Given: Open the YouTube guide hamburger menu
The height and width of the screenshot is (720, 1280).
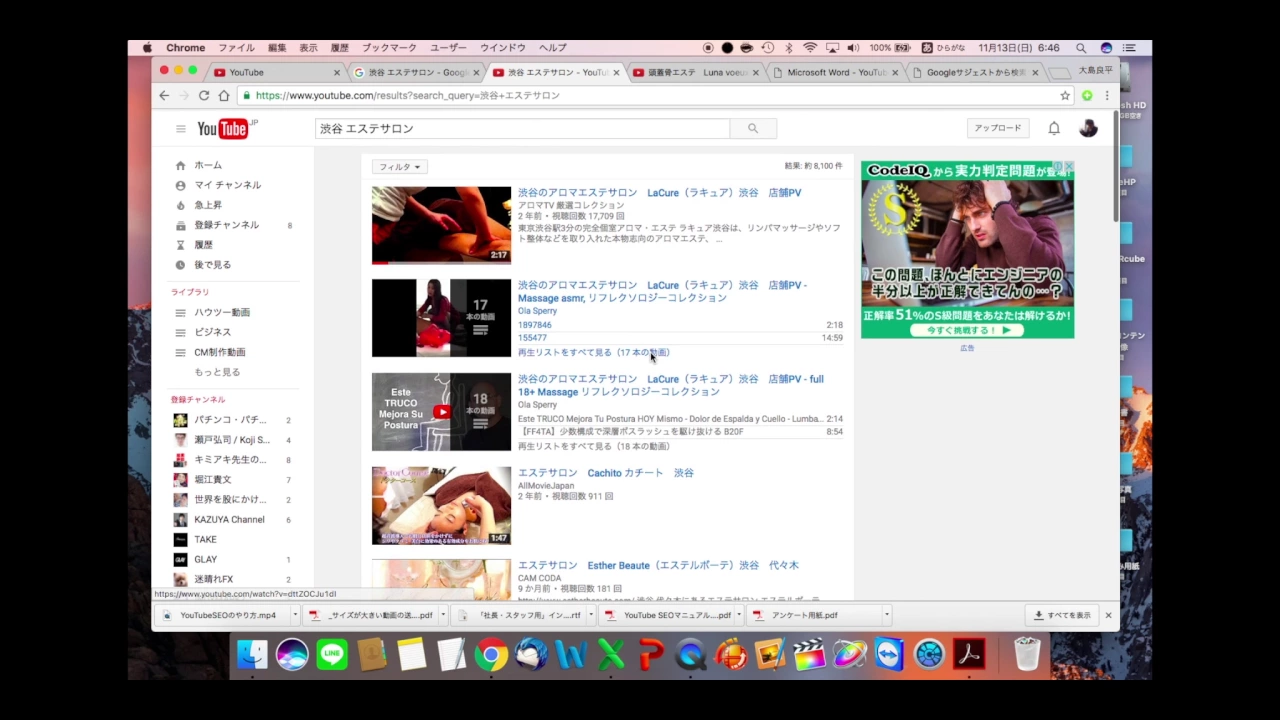Looking at the screenshot, I should (181, 129).
